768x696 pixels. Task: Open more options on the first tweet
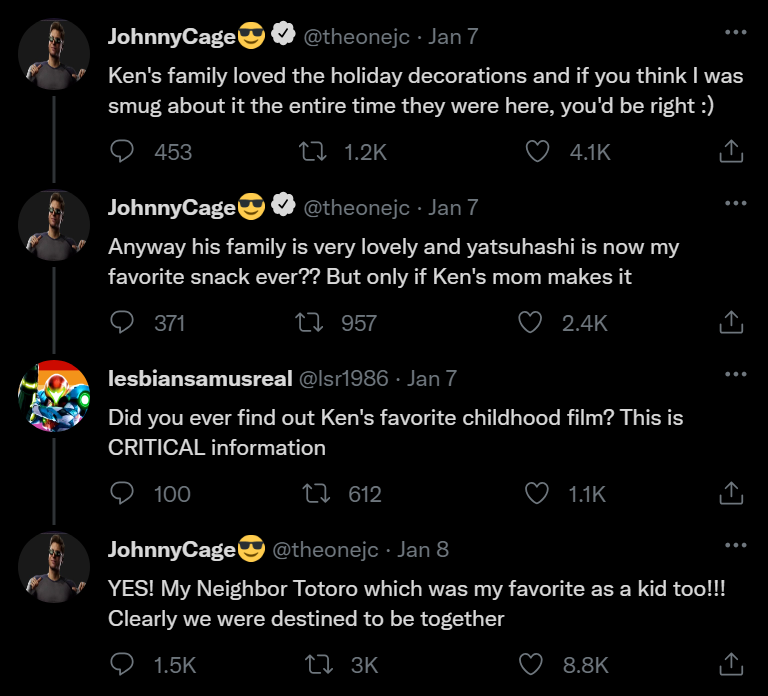(735, 33)
